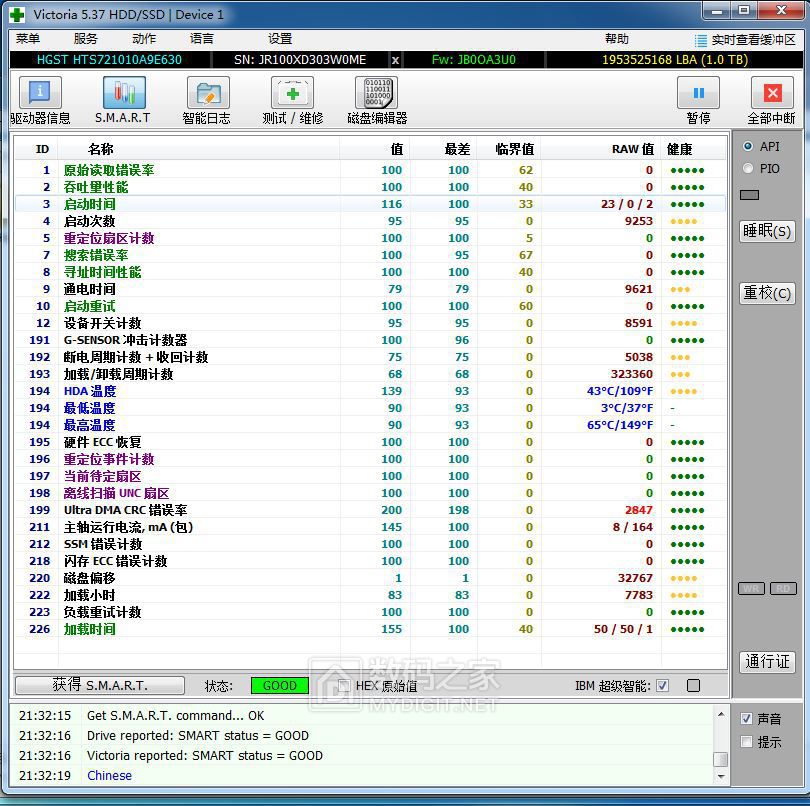Click the HGST HTS721010A9E630 model label
This screenshot has width=810, height=806.
(x=109, y=60)
